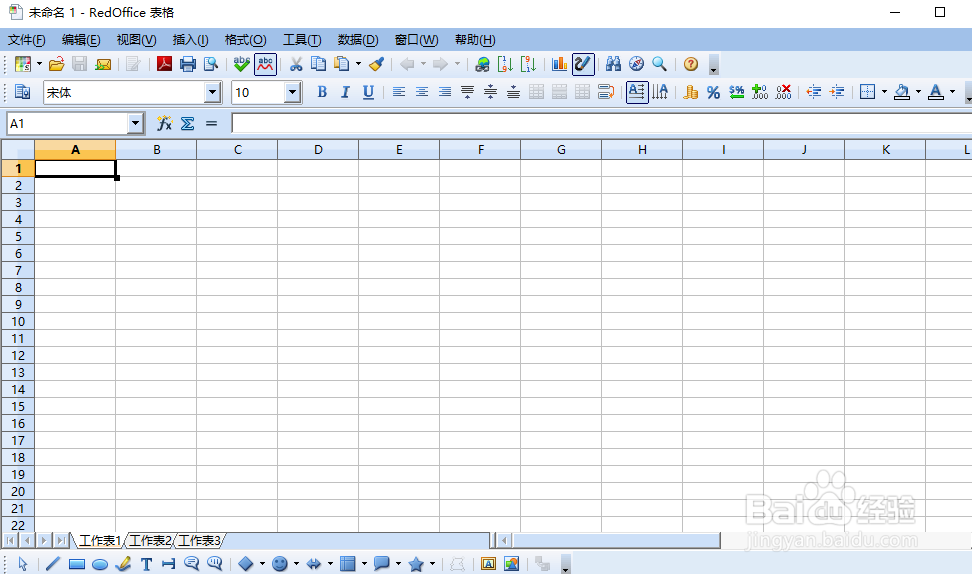Open the Name Box cell reference dropdown
Viewport: 972px width, 574px height.
pyautogui.click(x=136, y=123)
